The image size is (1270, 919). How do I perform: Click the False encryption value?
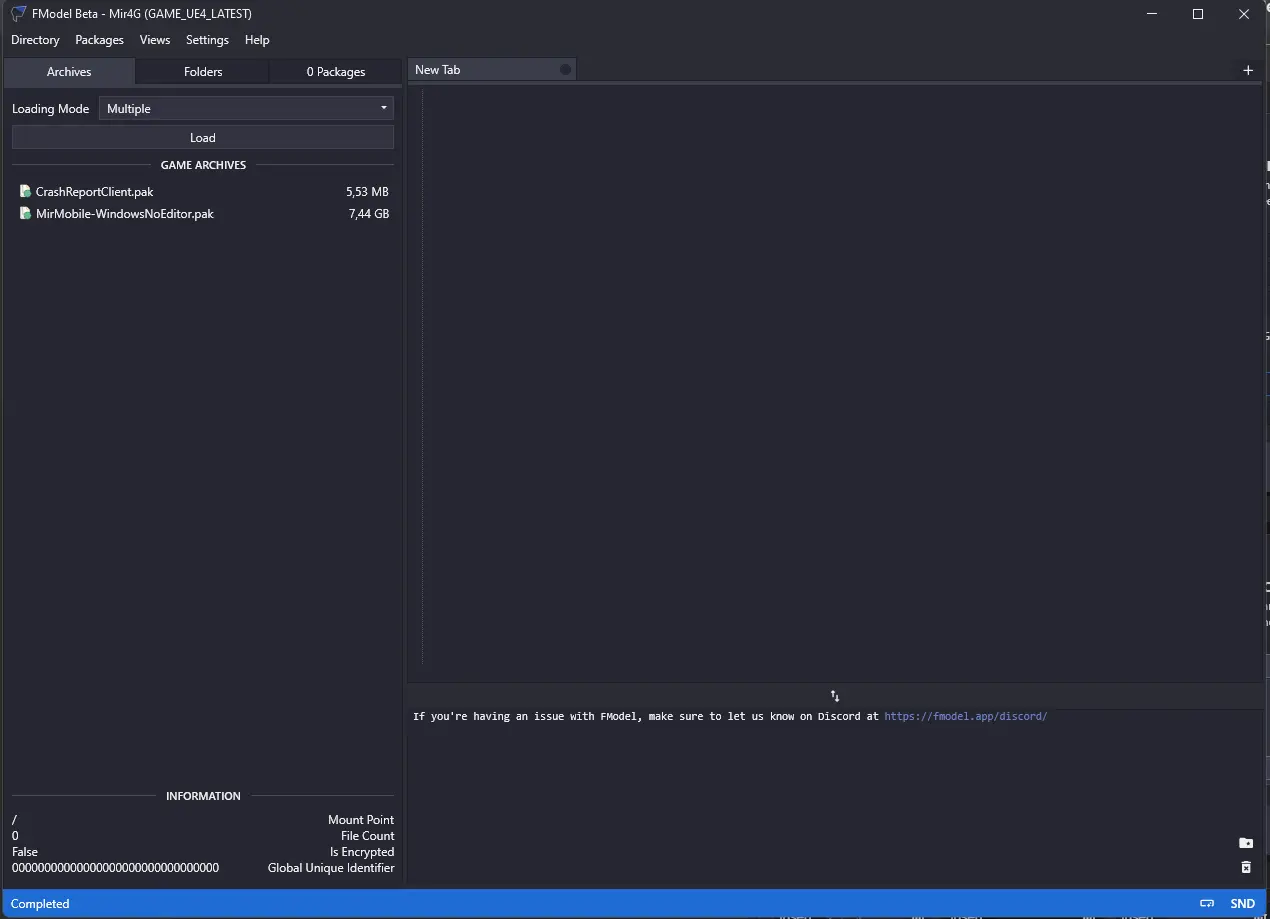[x=25, y=852]
